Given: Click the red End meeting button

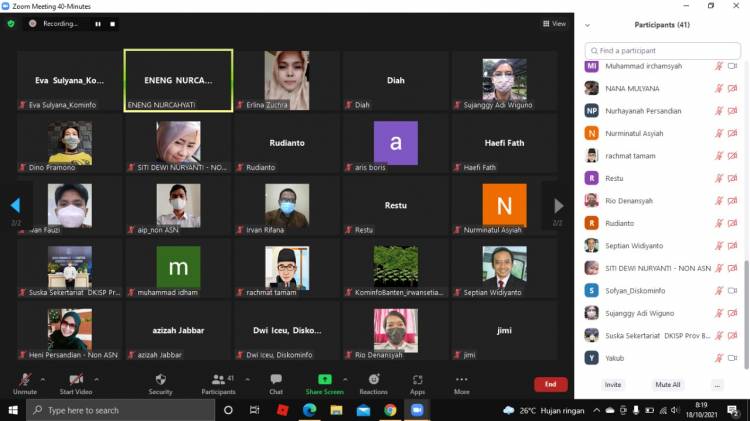Looking at the screenshot, I should point(549,384).
